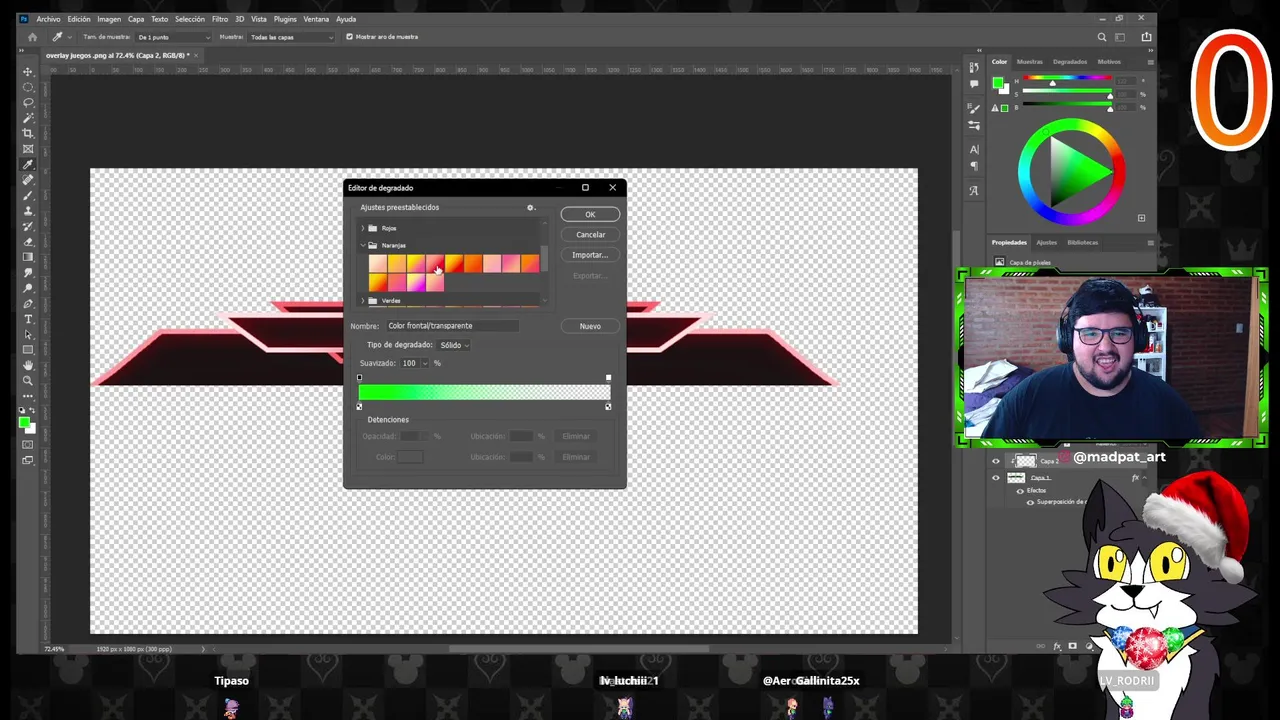Screen dimensions: 1280x720
Task: Open the 'Tam. de muestra' dropdown
Action: (x=173, y=37)
